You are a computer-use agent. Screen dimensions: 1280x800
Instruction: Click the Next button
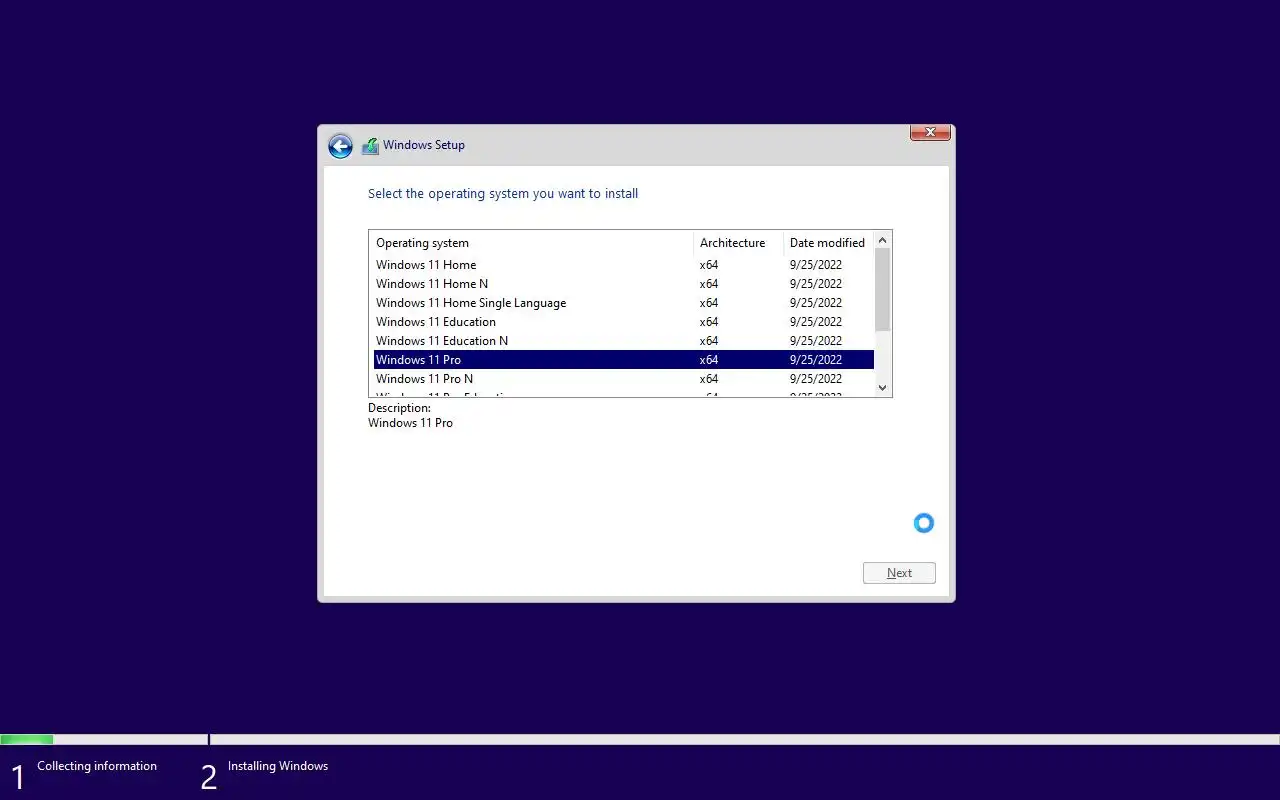point(899,573)
